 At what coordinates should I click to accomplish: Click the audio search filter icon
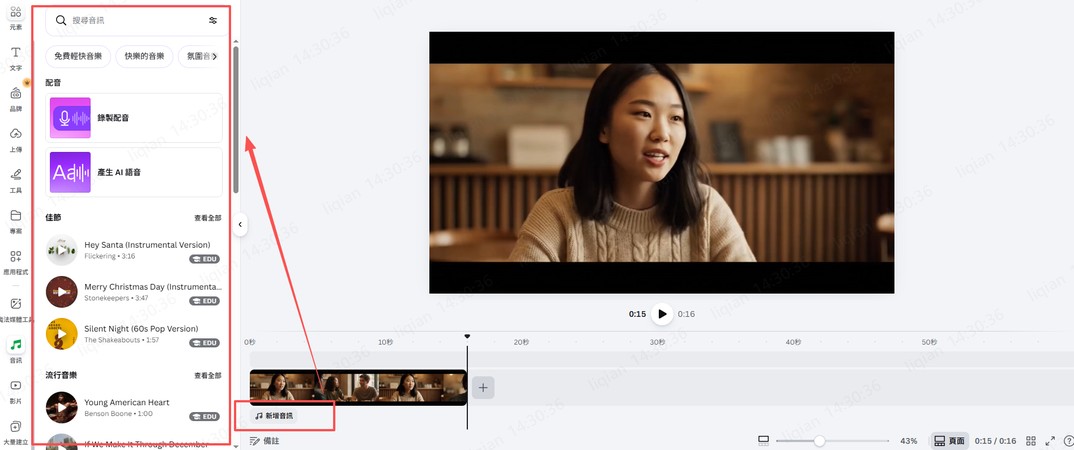coord(213,21)
